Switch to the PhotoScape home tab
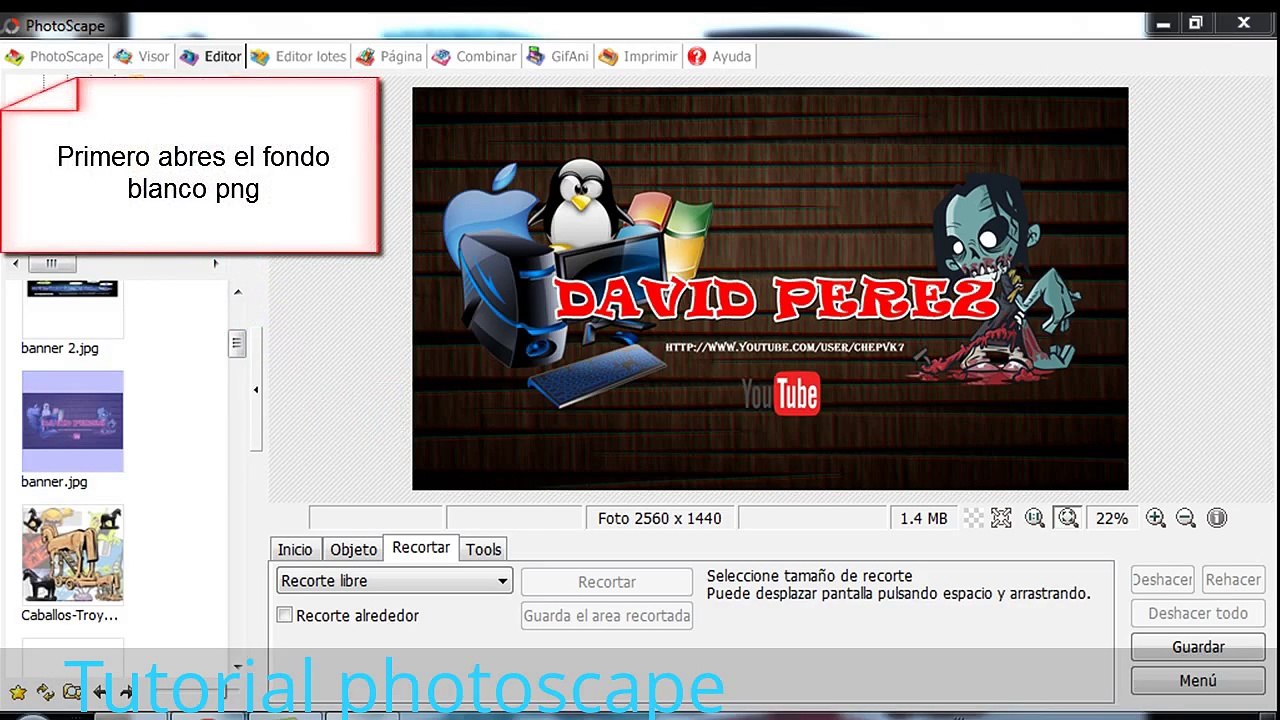The width and height of the screenshot is (1280, 720). [55, 56]
